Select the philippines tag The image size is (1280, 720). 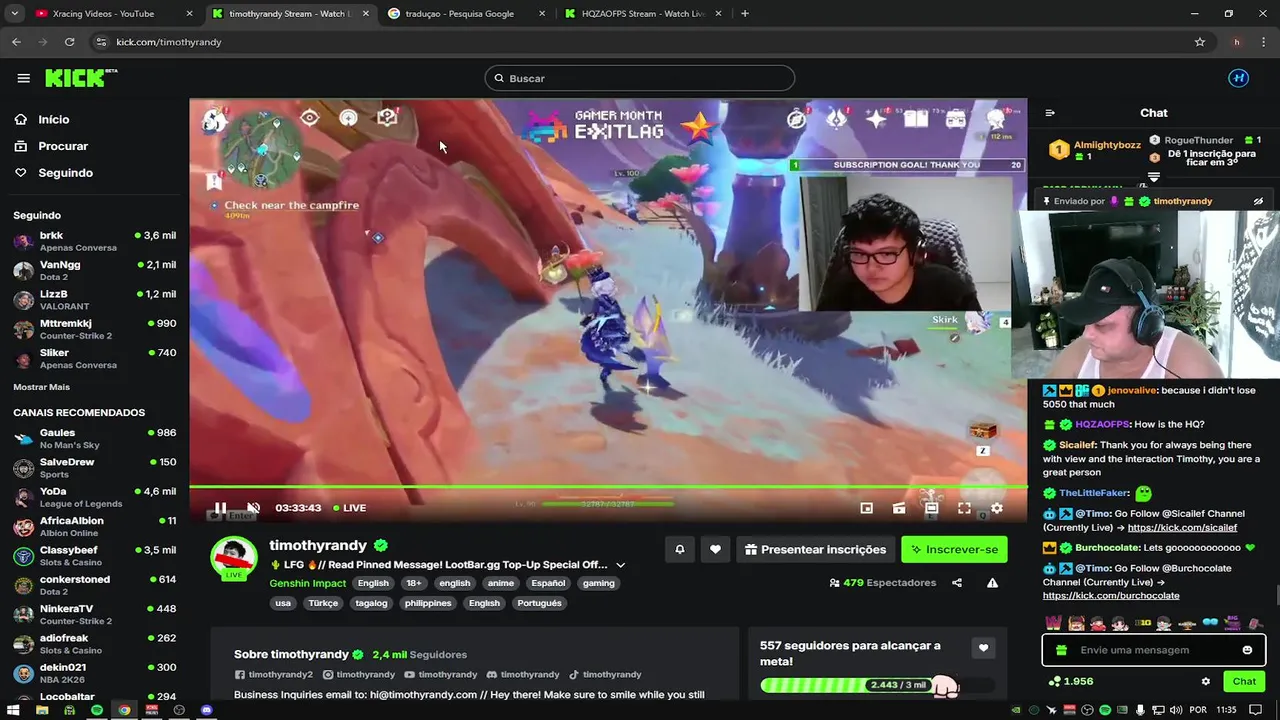[x=428, y=603]
